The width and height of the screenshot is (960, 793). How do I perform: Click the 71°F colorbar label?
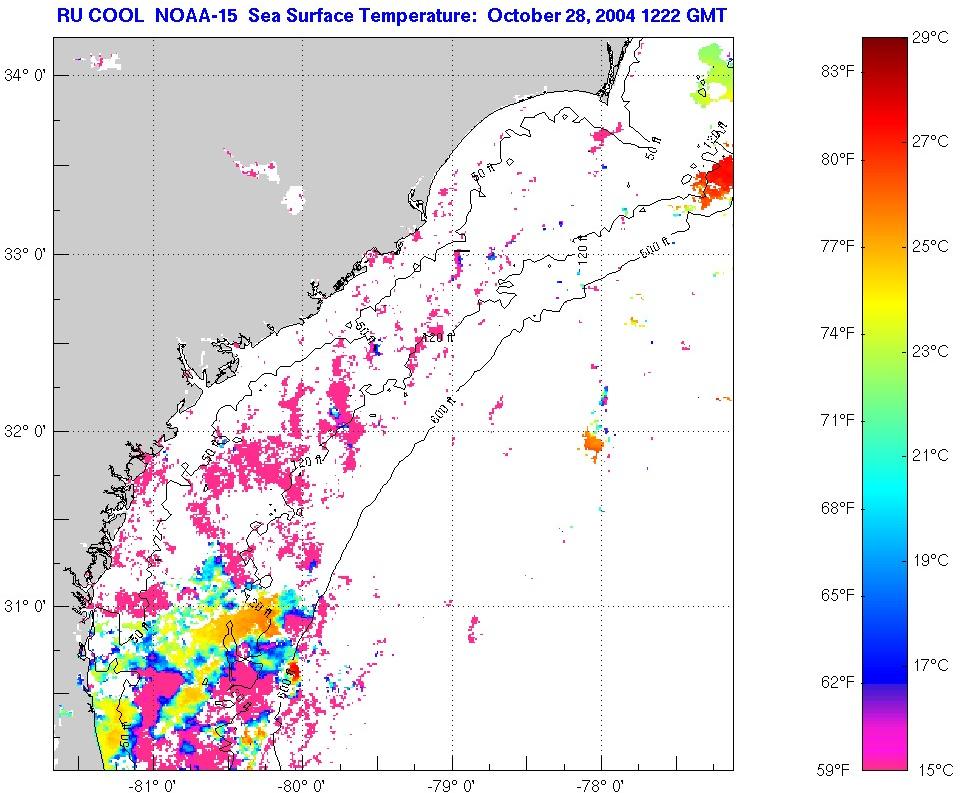click(x=838, y=421)
